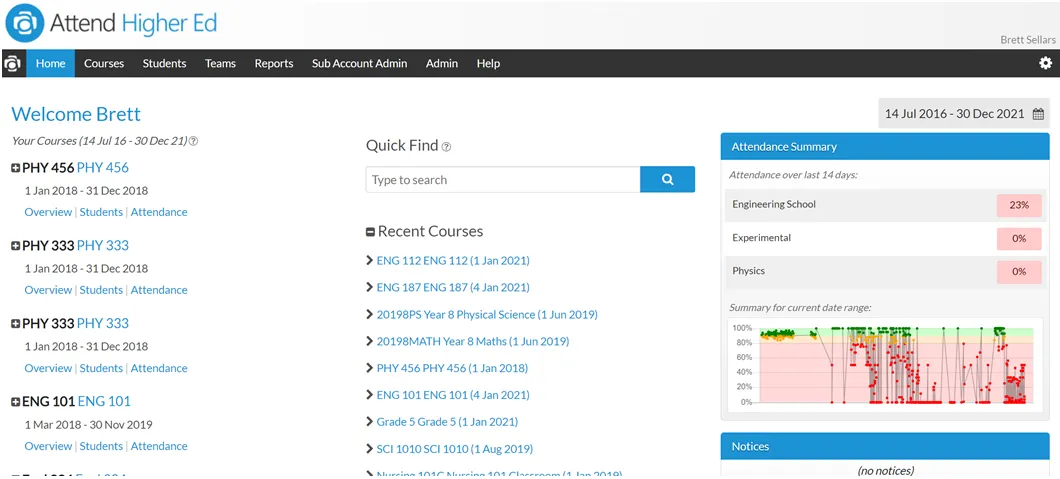
Task: Click the 23% attendance badge
Action: [x=1019, y=205]
